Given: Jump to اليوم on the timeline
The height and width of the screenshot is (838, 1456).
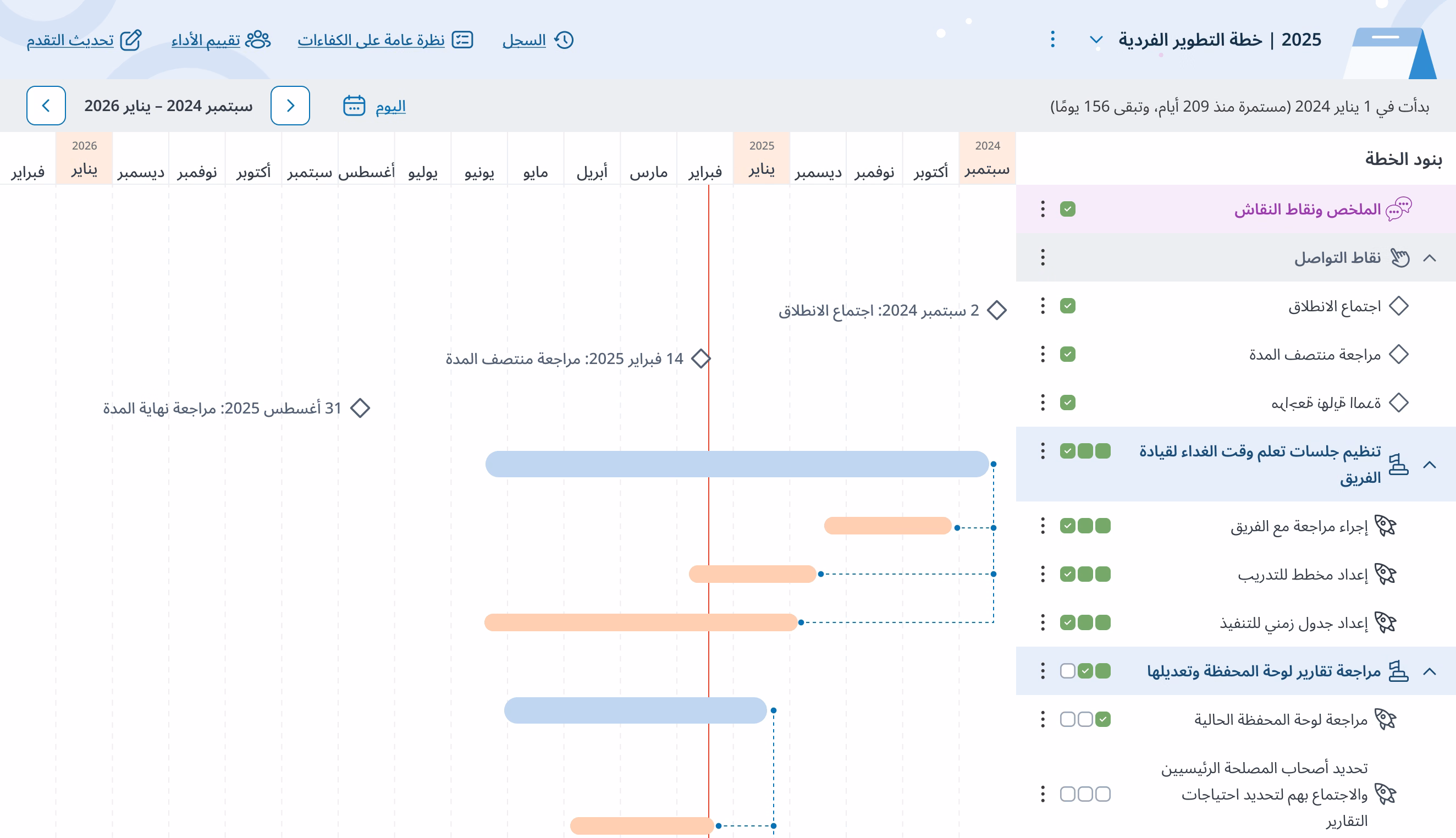Looking at the screenshot, I should pos(391,107).
